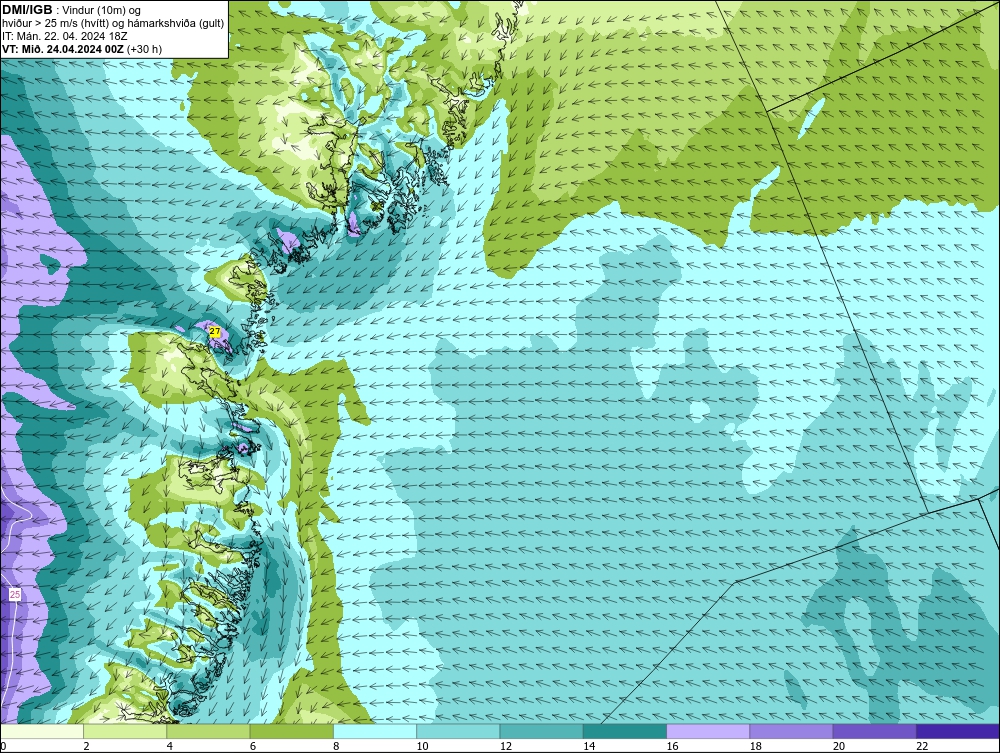Select the above 22 m/s dark indigo swatch
Viewport: 1000px width, 753px height.
tap(958, 731)
